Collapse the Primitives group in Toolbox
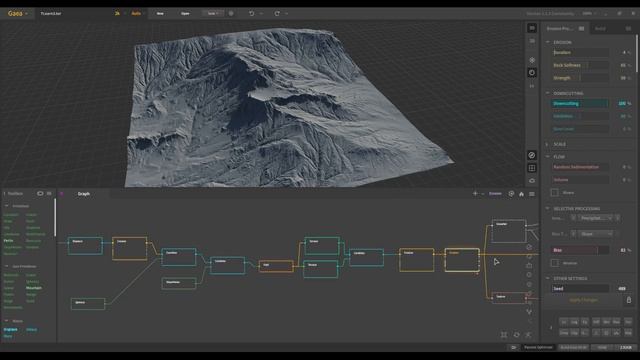 point(7,206)
